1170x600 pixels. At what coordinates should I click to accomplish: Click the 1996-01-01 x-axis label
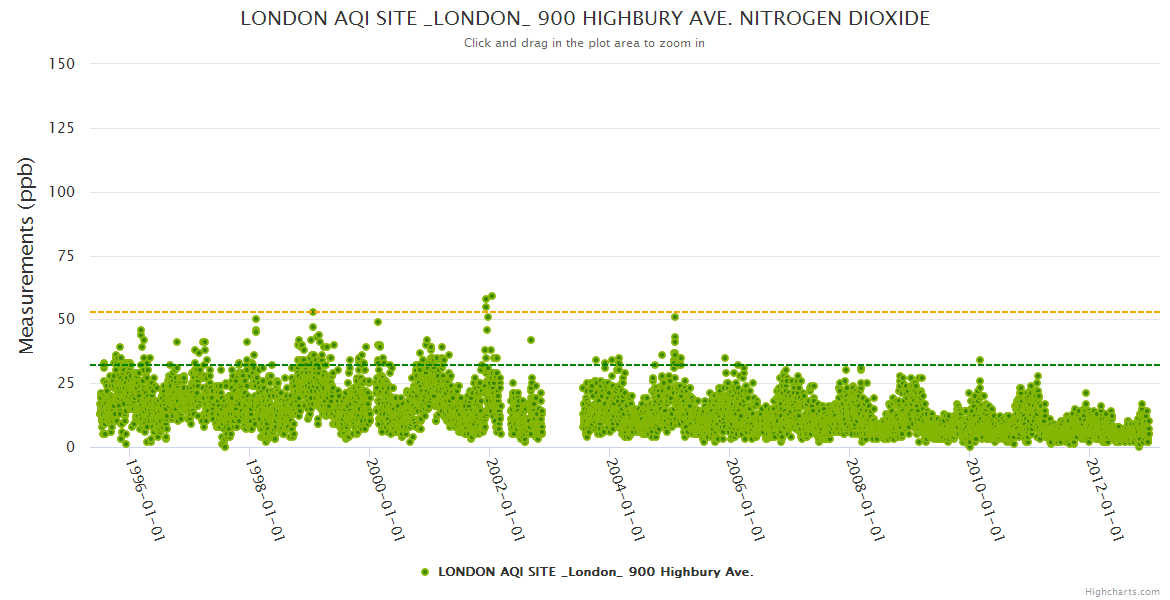(144, 499)
